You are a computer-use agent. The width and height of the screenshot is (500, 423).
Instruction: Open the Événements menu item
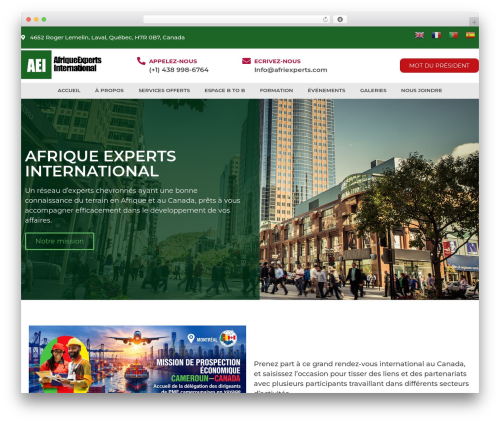point(326,90)
